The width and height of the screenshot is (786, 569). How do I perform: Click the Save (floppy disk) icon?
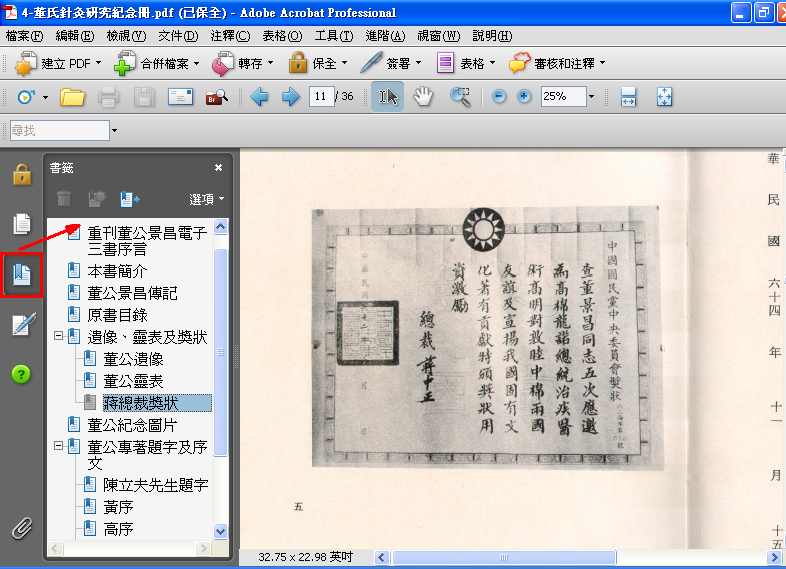point(144,97)
